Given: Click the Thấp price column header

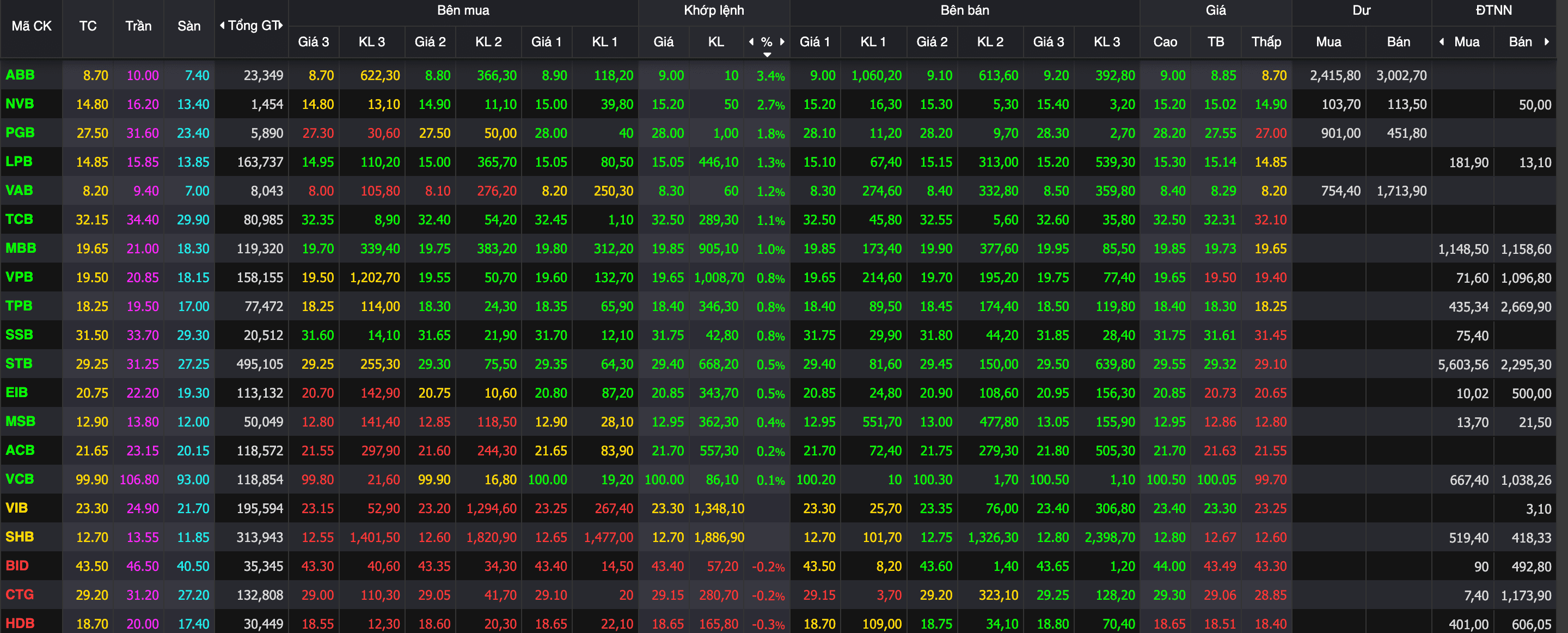Looking at the screenshot, I should tap(1266, 41).
